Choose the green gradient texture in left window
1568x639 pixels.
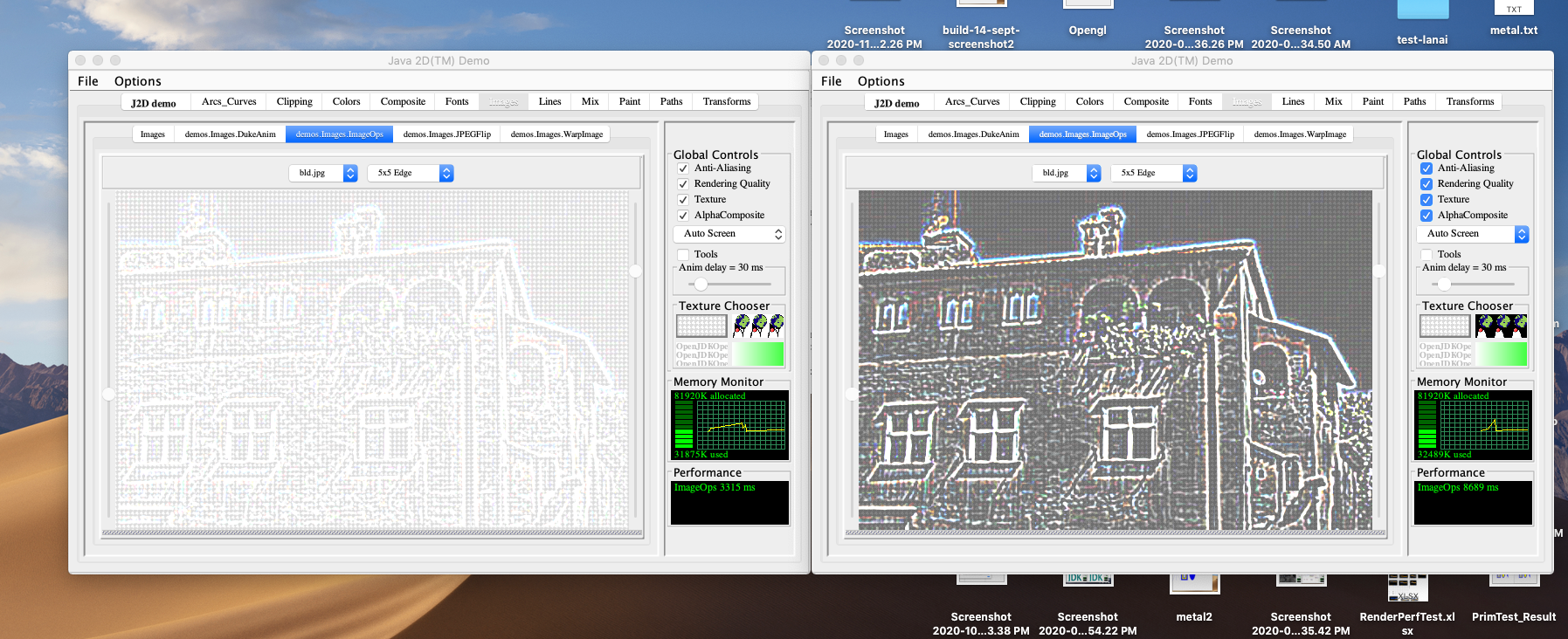coord(758,354)
